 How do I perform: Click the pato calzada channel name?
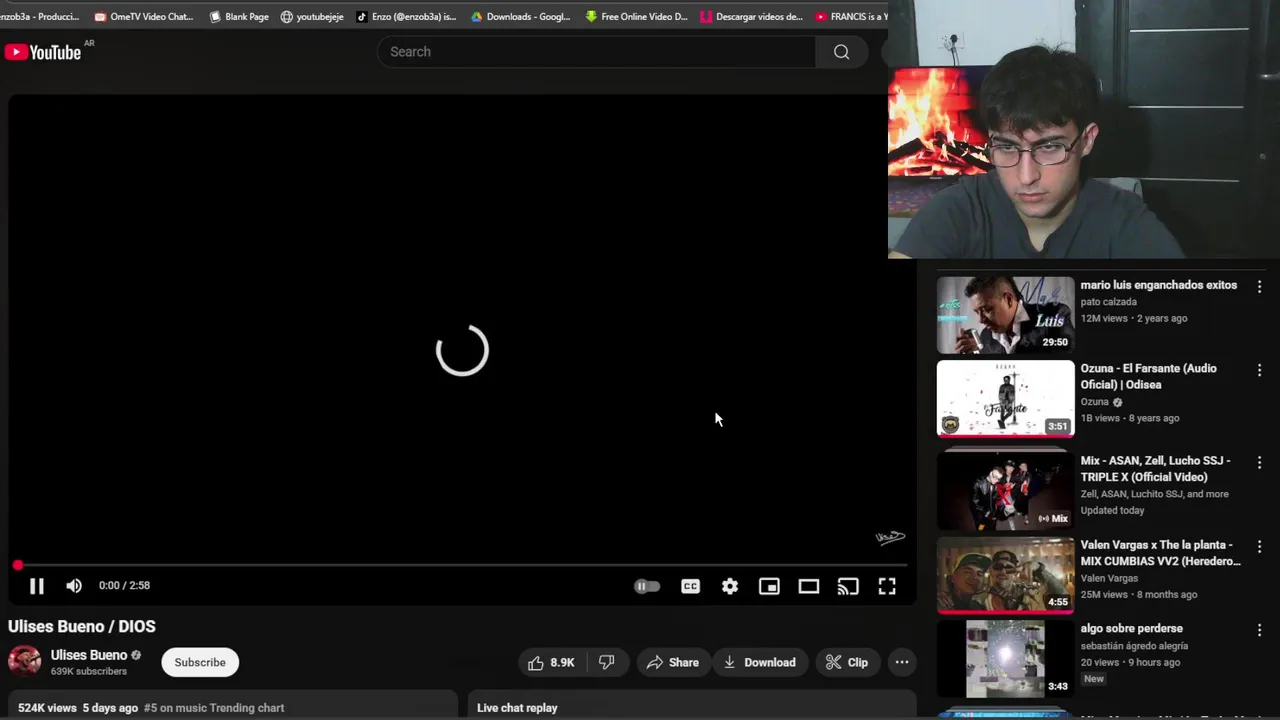coord(1108,302)
